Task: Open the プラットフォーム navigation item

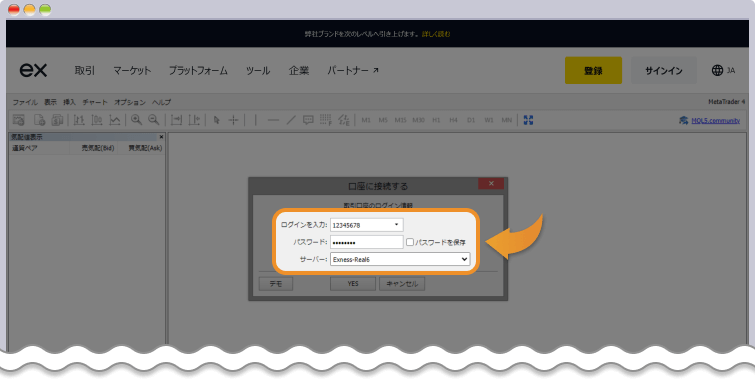Action: click(x=198, y=70)
